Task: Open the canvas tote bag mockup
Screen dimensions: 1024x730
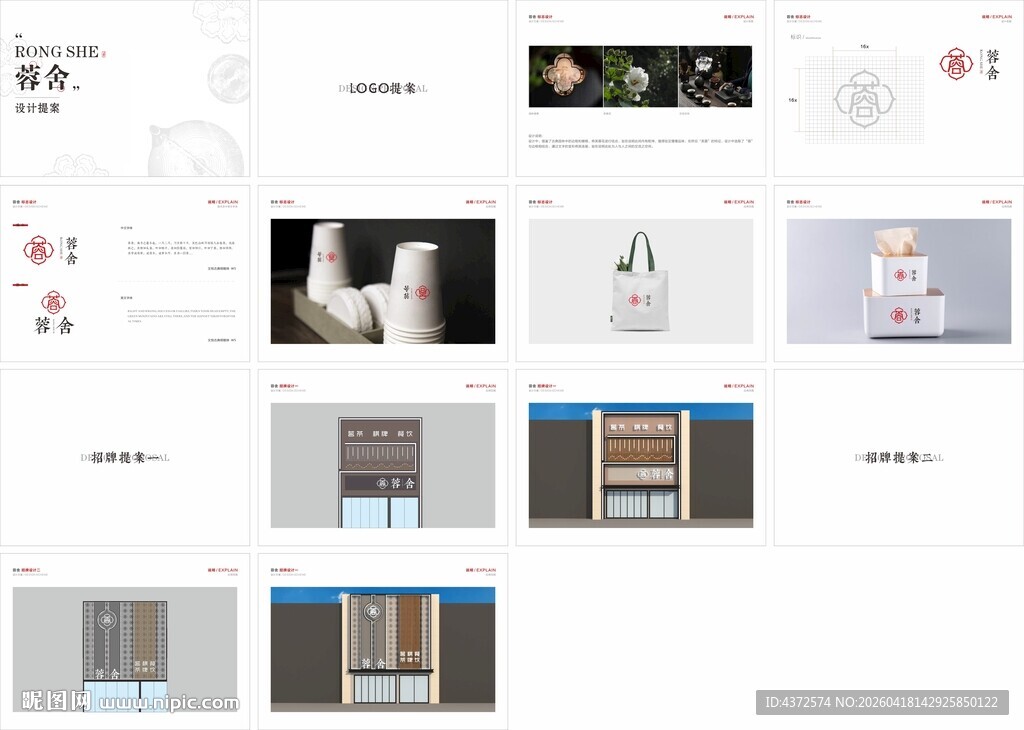Action: [x=641, y=281]
